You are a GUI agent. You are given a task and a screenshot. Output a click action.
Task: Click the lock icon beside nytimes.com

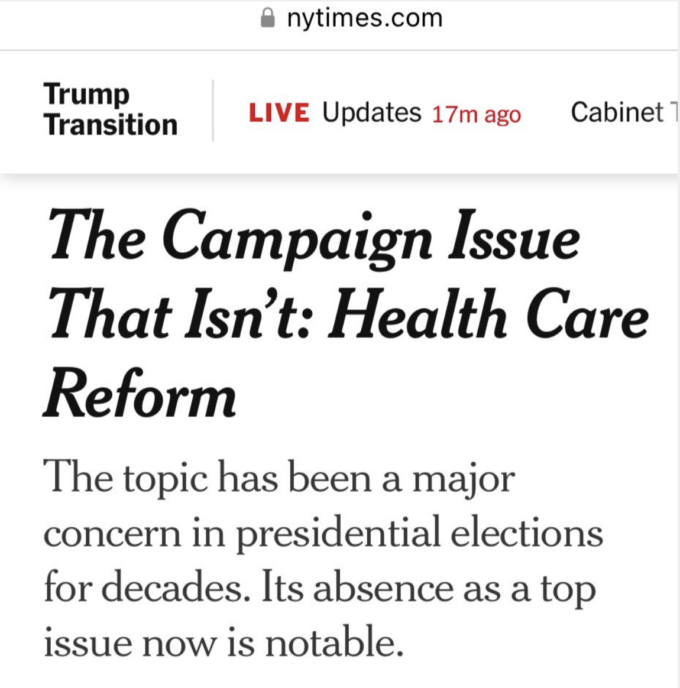[x=268, y=18]
